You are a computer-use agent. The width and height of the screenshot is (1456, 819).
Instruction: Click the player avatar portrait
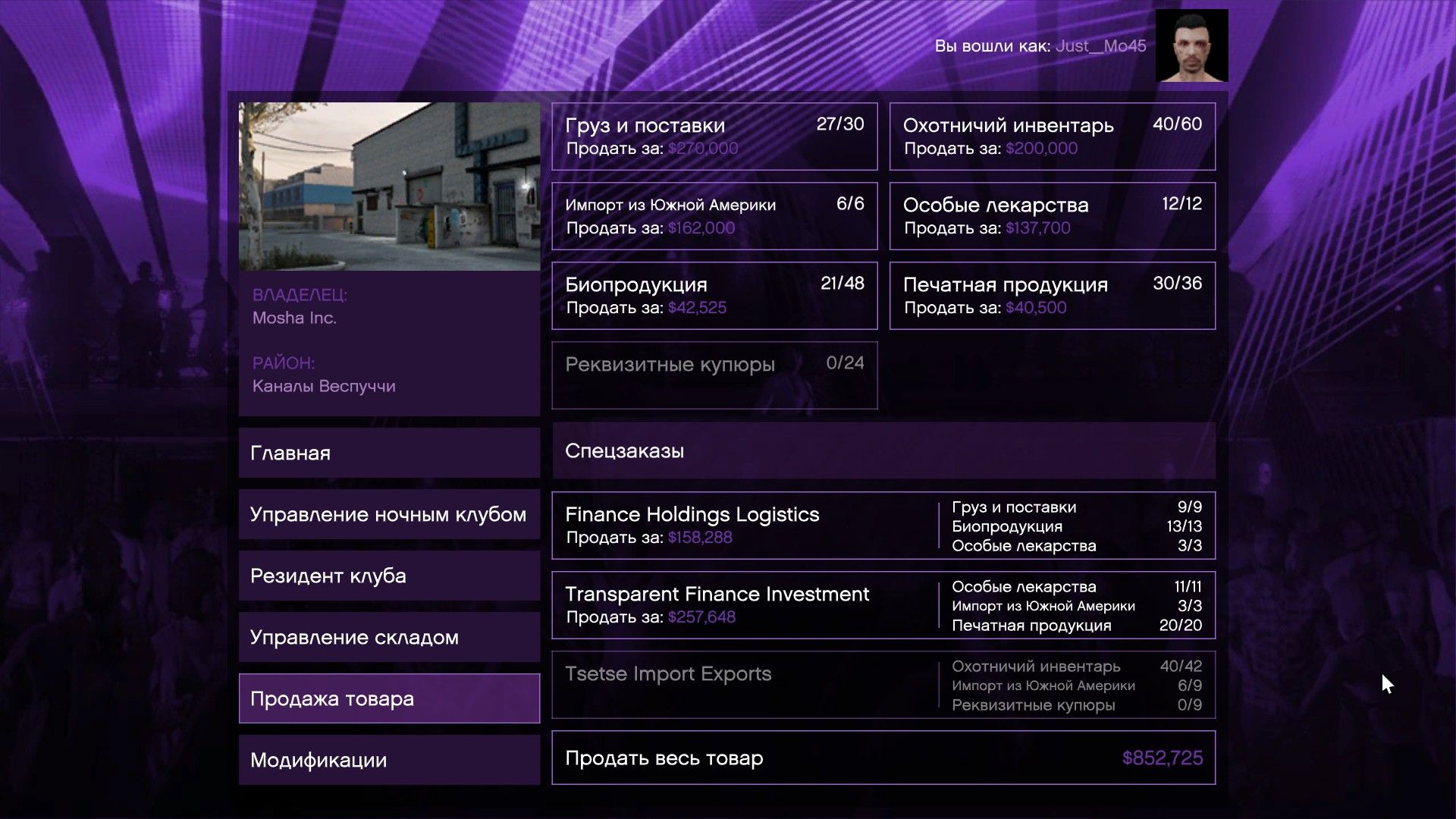pos(1191,45)
